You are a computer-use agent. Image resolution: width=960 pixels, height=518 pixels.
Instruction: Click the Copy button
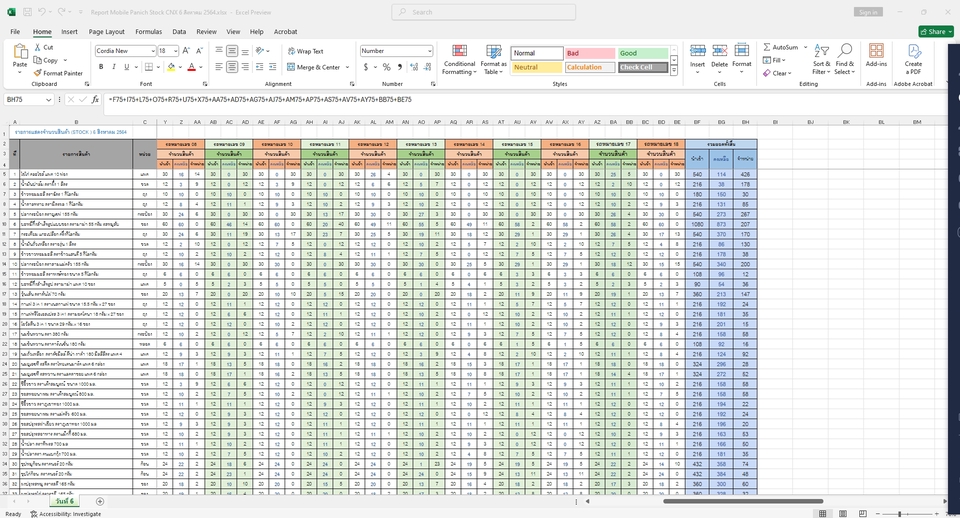[47, 60]
